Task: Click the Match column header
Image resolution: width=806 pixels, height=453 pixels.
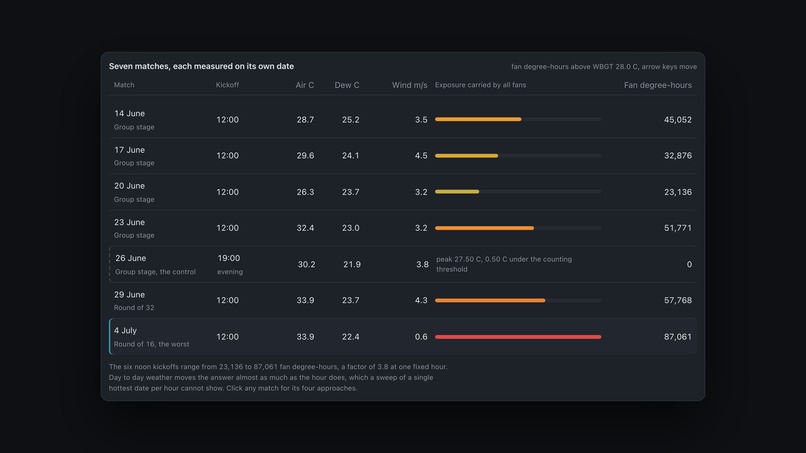Action: tap(124, 85)
